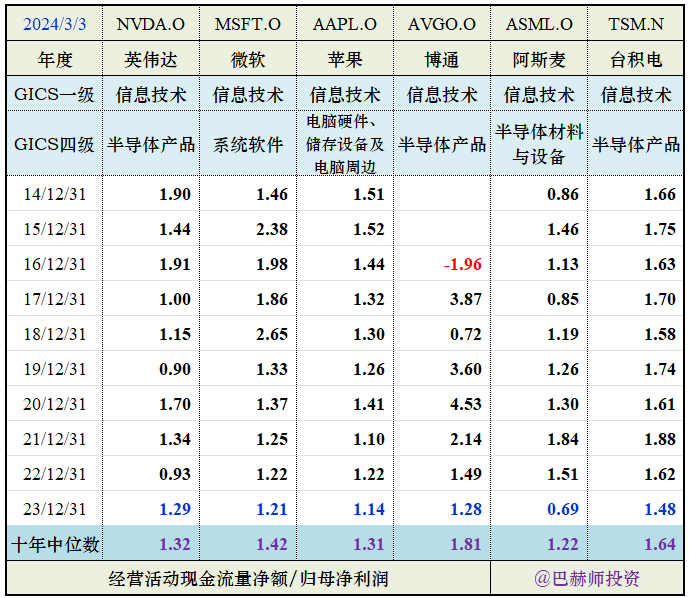Image resolution: width=689 pixels, height=598 pixels.
Task: Select the 0.85 value in the 17/12/31 row
Action: coord(563,299)
